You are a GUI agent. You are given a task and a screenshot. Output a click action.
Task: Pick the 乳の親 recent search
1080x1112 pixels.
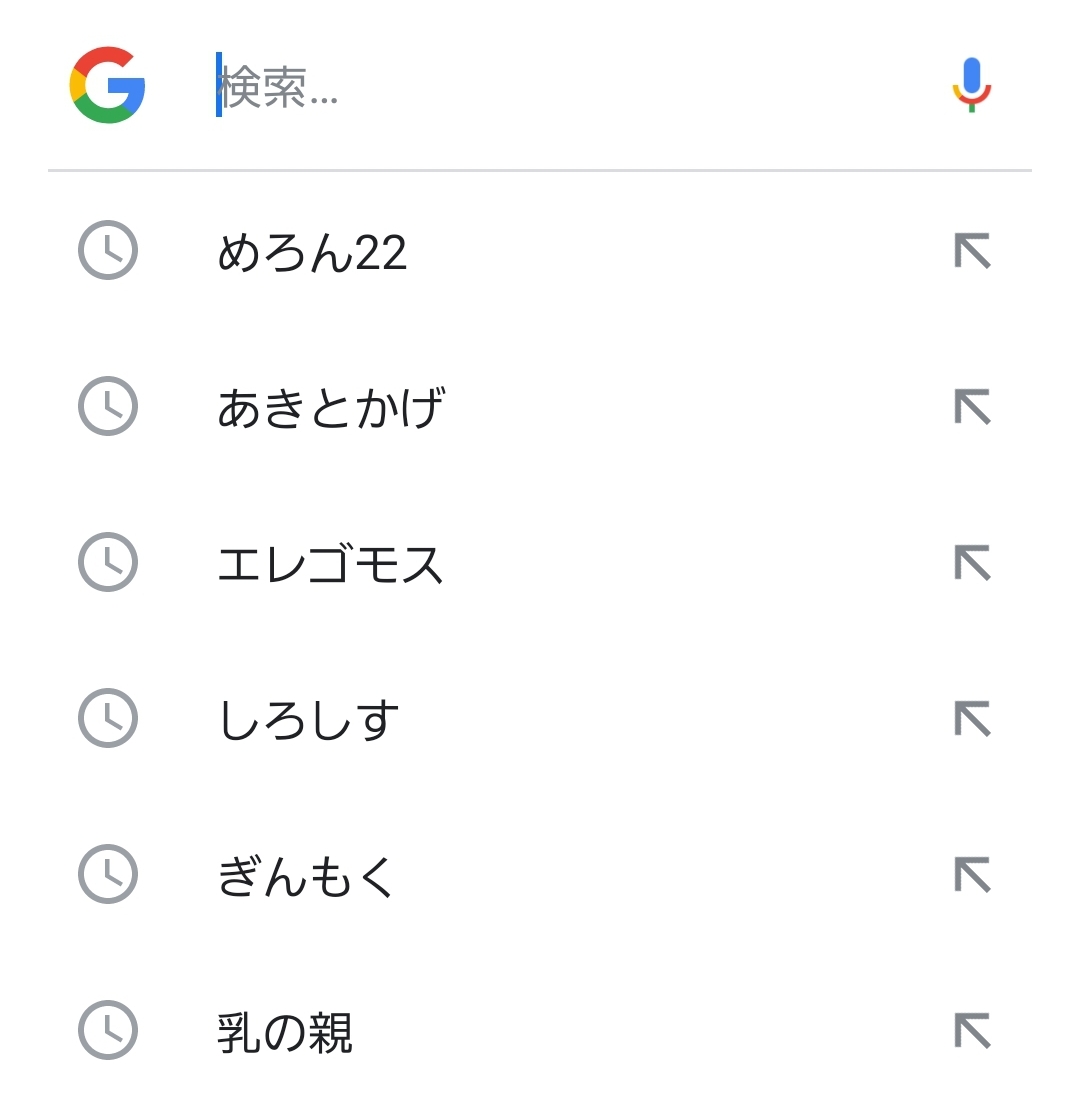[285, 1032]
